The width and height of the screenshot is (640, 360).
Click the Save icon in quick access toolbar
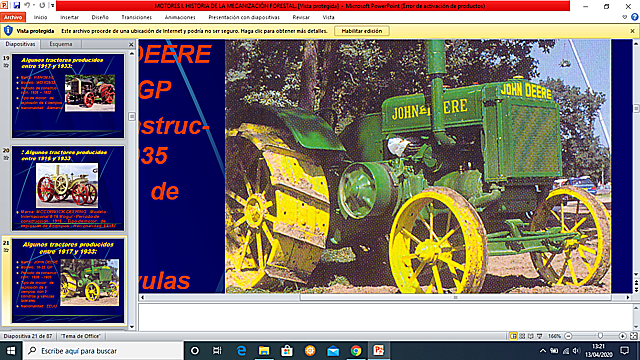click(x=17, y=6)
